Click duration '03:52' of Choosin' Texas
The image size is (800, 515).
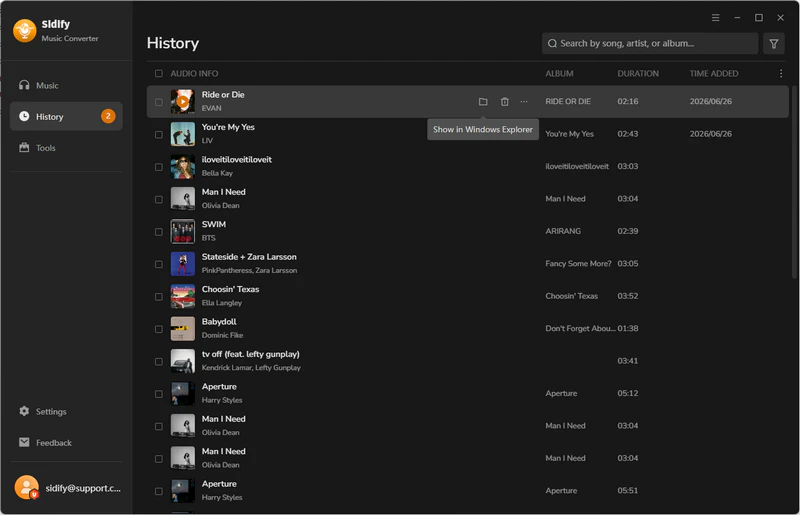(x=628, y=296)
